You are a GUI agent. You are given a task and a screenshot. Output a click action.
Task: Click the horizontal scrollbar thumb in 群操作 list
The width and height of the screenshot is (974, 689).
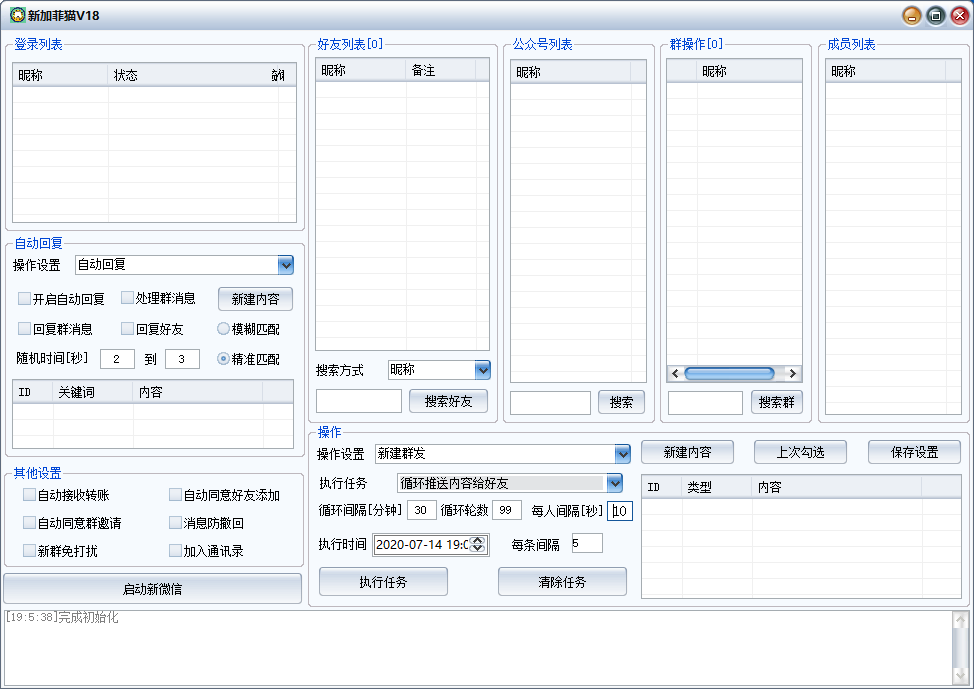(728, 373)
